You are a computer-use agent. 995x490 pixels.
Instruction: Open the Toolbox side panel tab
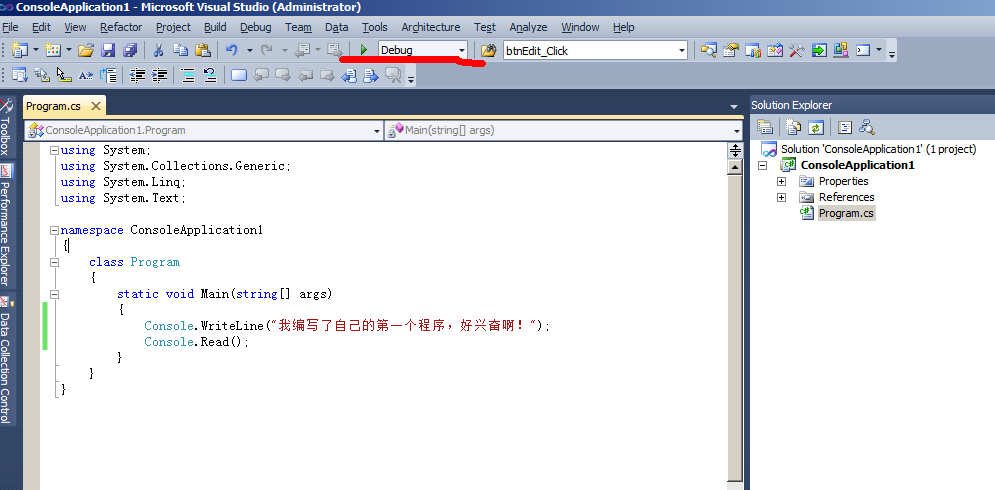(x=6, y=128)
